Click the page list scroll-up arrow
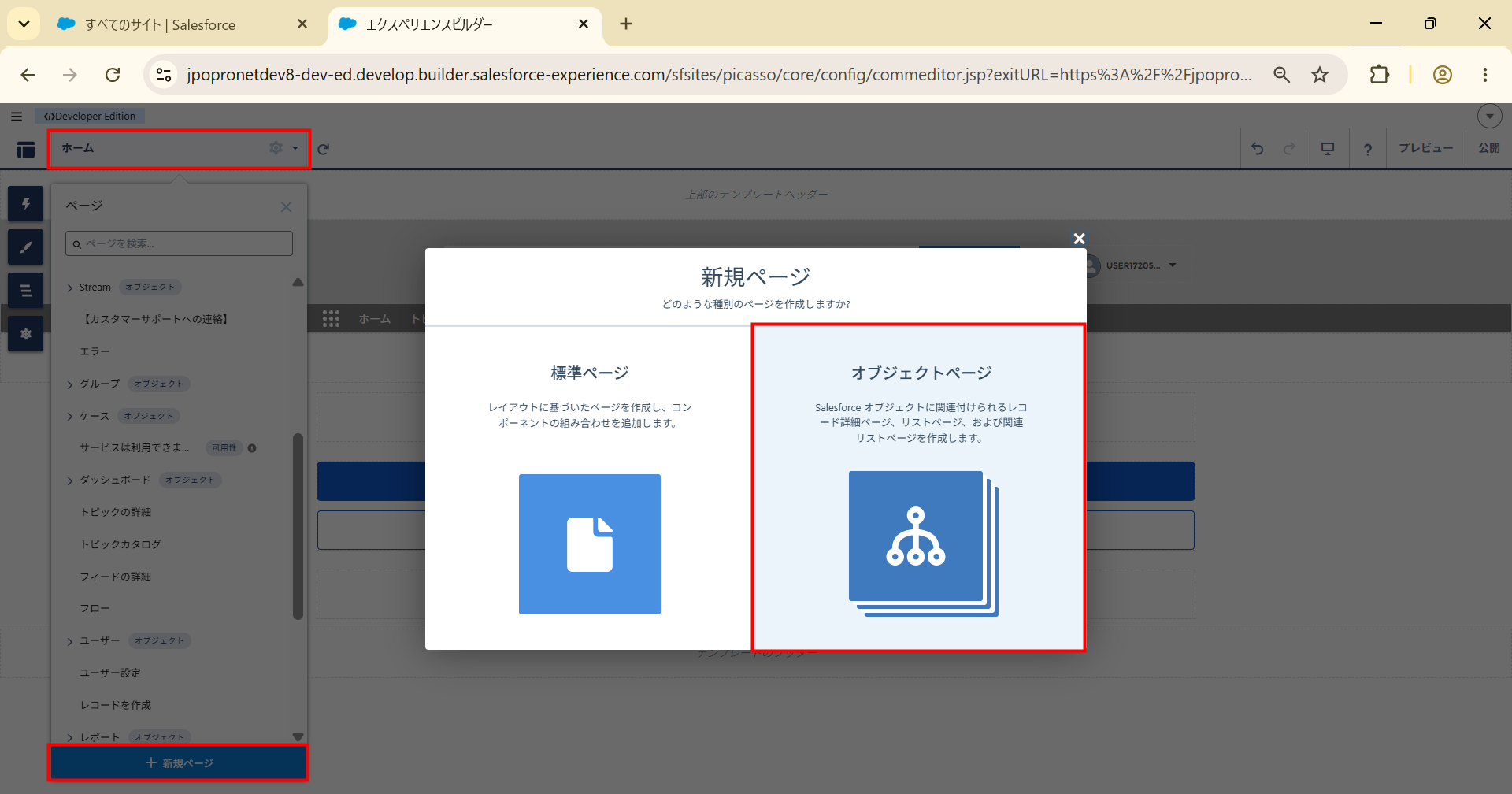 click(x=298, y=282)
